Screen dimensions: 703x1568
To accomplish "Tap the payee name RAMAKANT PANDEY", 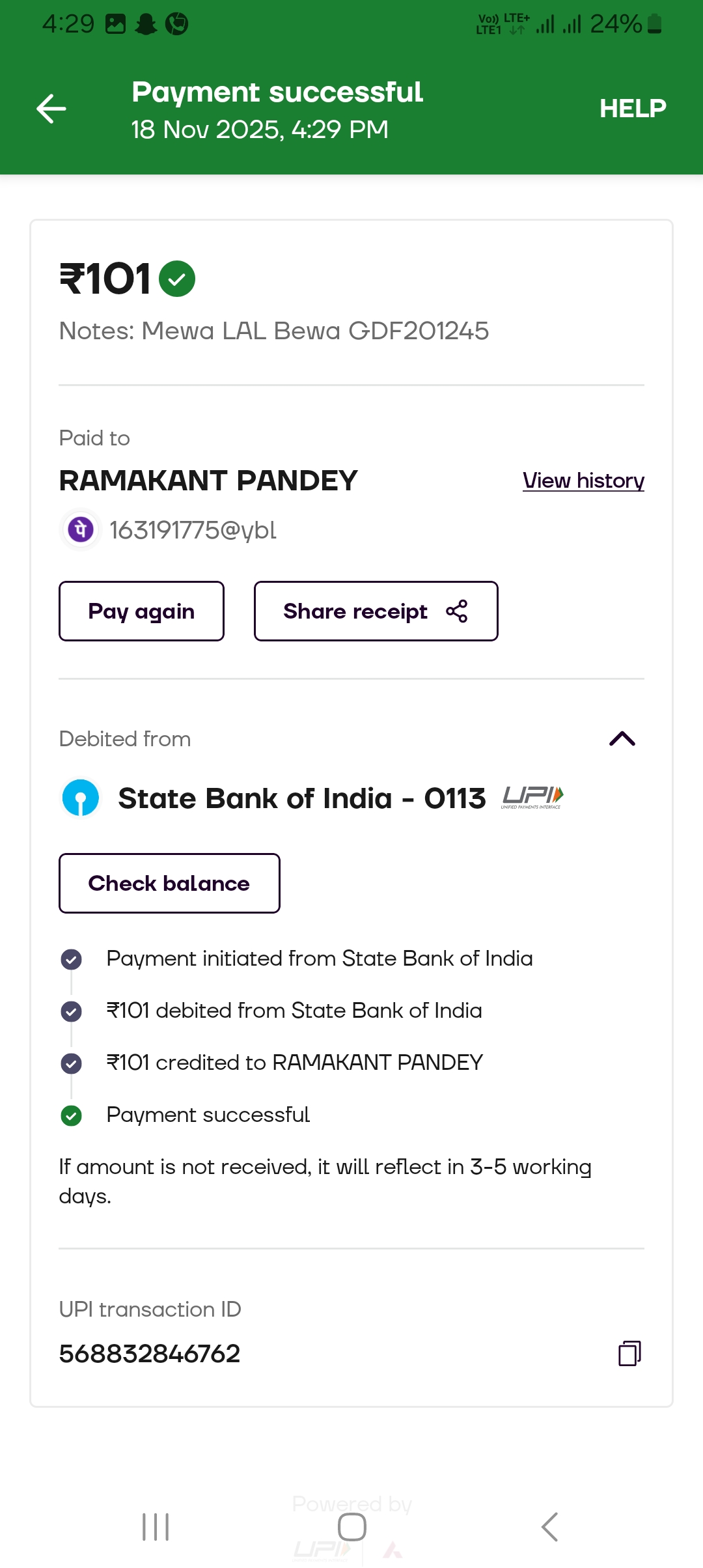I will pos(208,481).
